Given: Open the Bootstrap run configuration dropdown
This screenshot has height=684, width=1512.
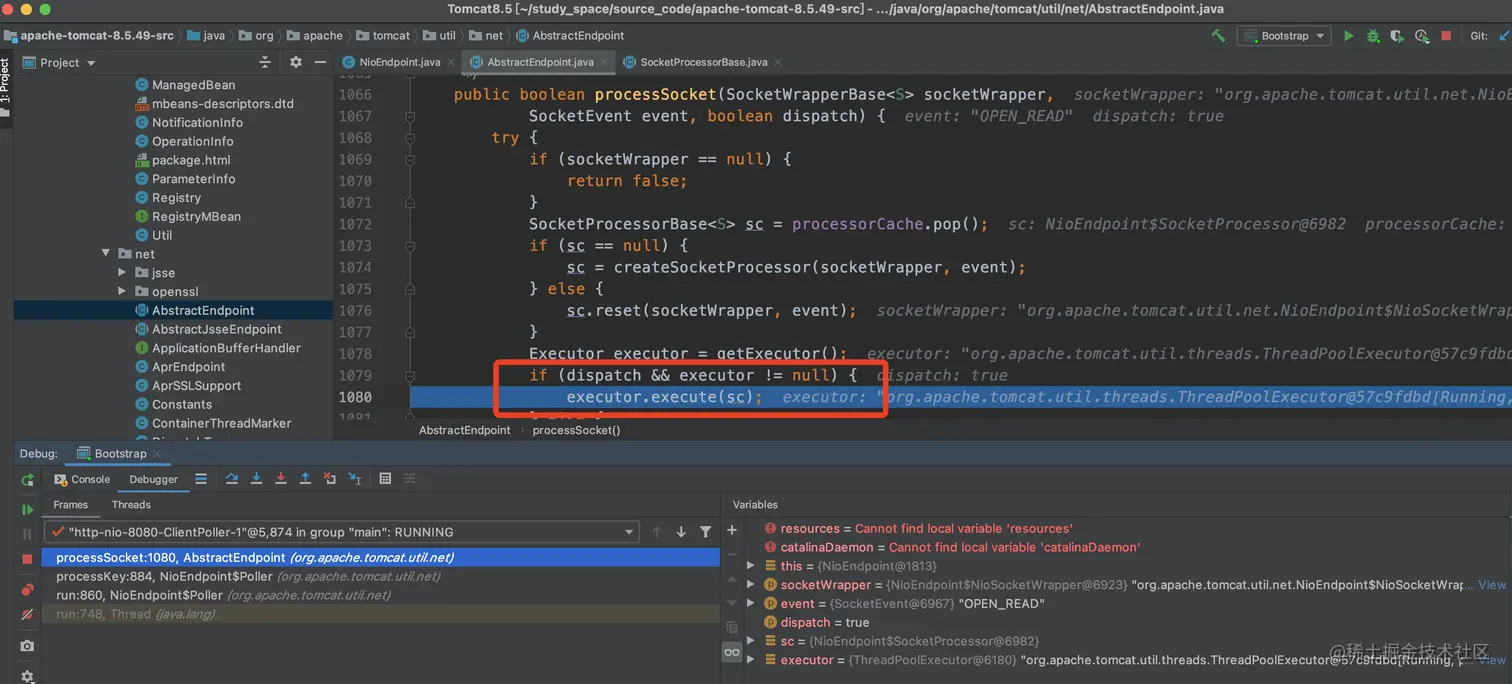Looking at the screenshot, I should 1284,36.
